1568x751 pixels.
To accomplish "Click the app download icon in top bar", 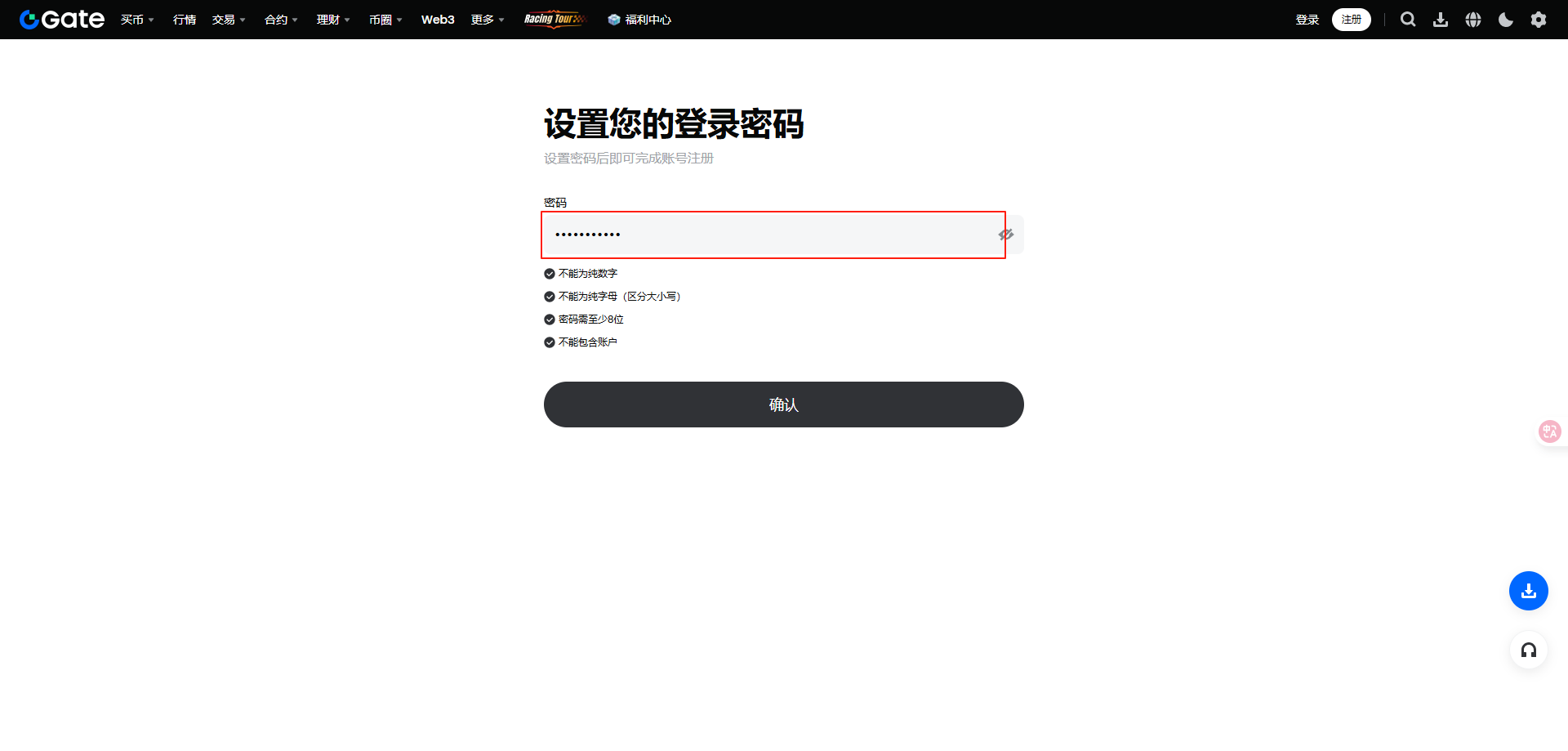I will click(1441, 19).
